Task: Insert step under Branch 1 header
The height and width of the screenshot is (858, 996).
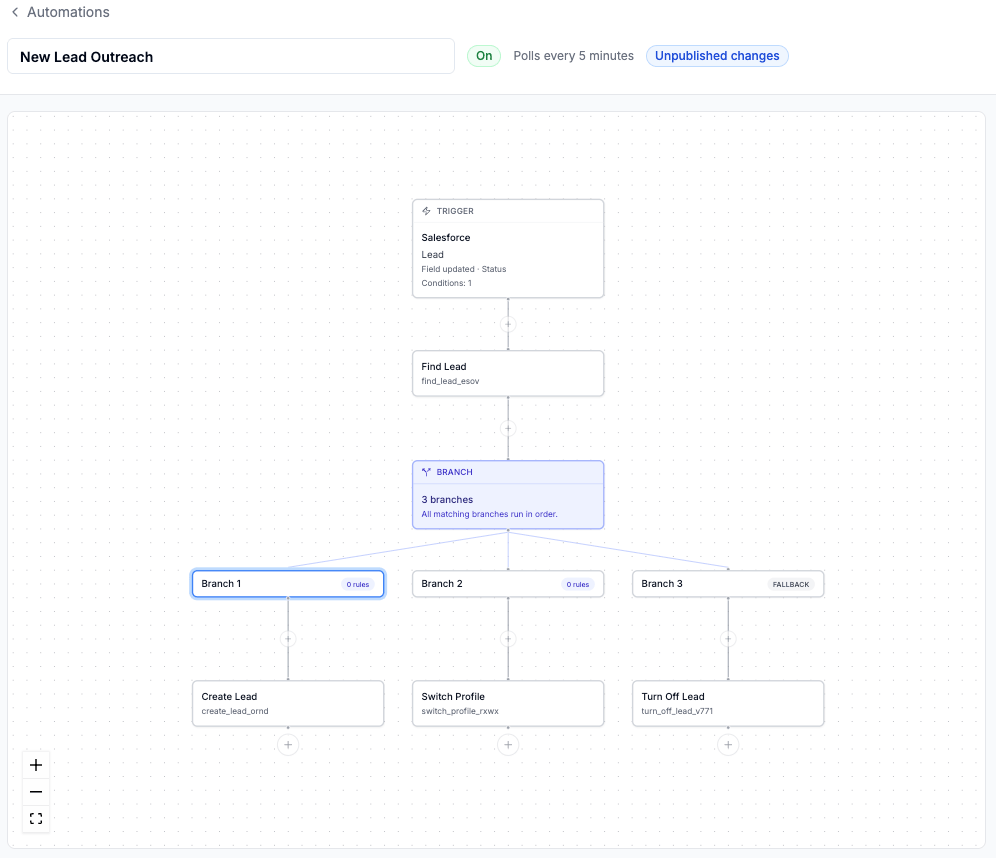Action: tap(288, 639)
